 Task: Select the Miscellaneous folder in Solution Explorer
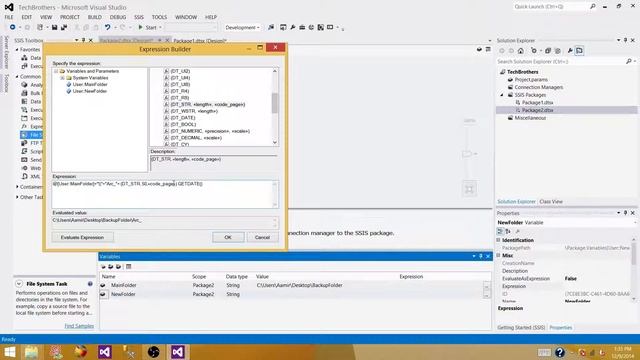tap(530, 118)
